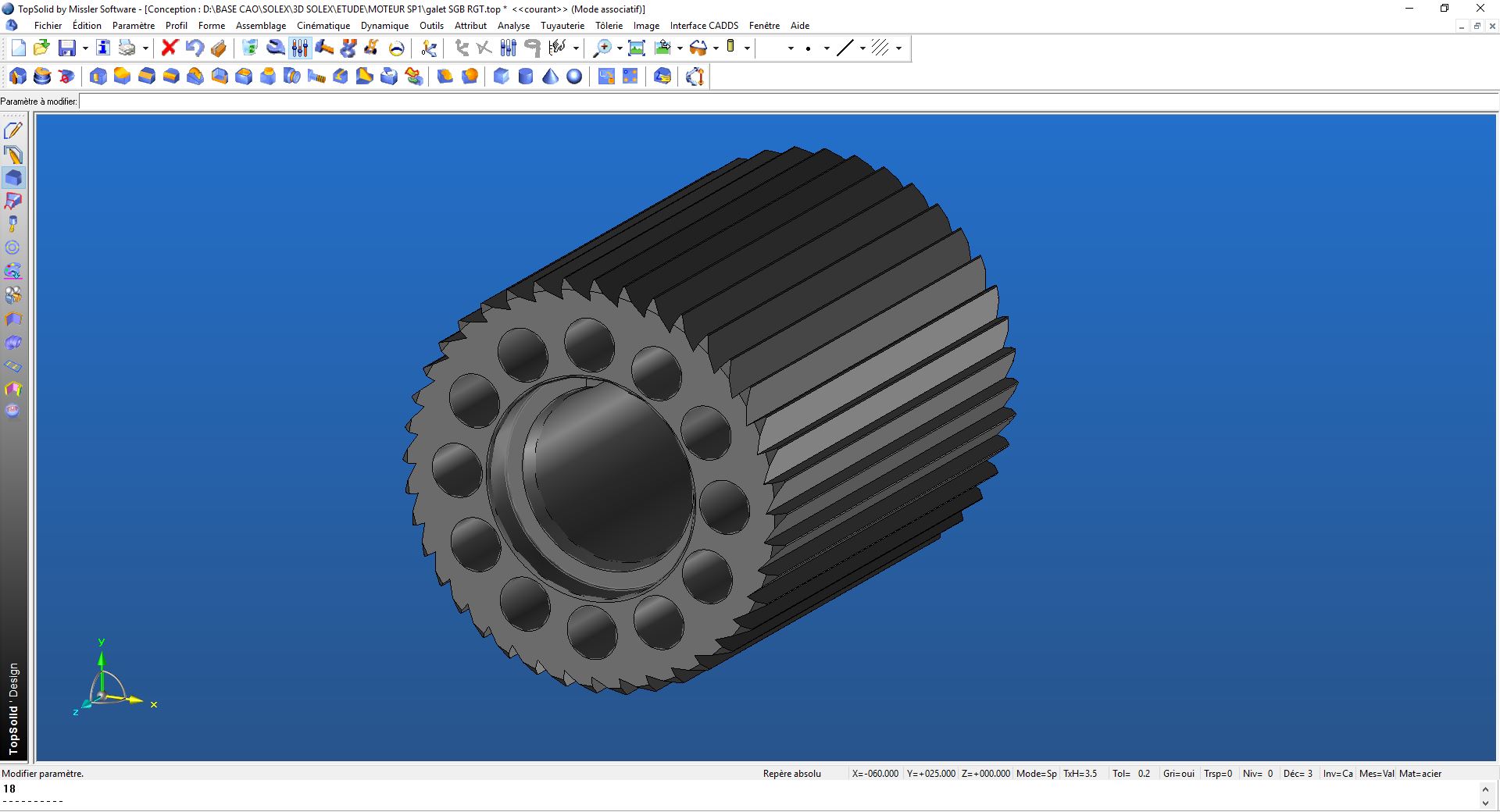Click the cone primitive shape icon
This screenshot has height=812, width=1500.
550,77
